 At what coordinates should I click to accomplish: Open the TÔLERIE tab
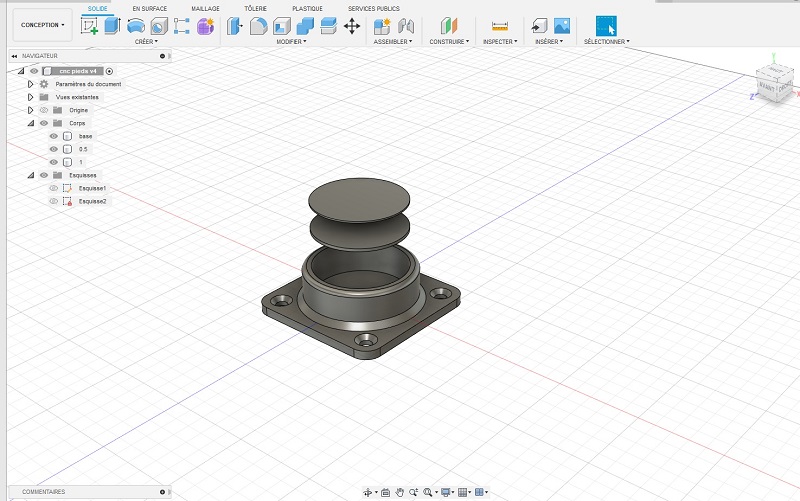[256, 8]
